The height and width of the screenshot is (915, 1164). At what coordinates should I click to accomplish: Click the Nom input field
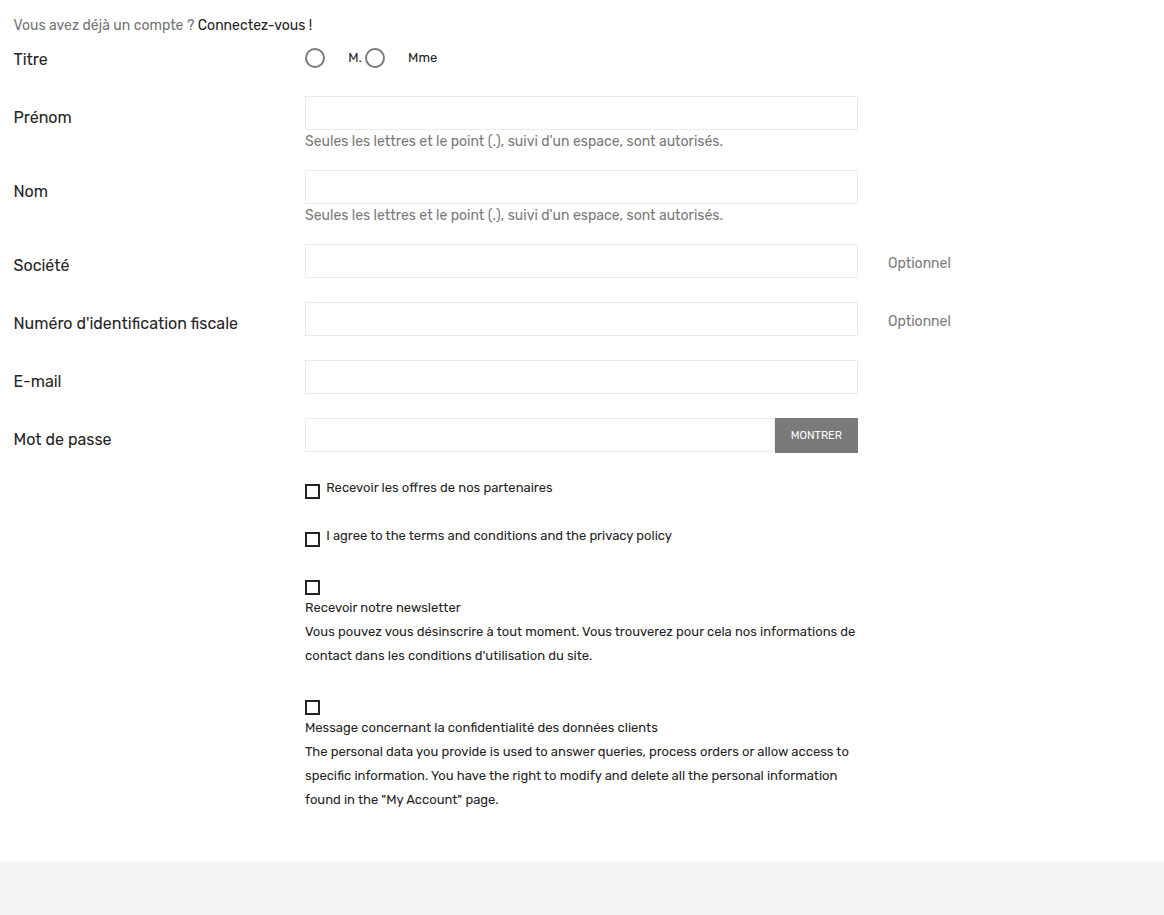click(581, 187)
